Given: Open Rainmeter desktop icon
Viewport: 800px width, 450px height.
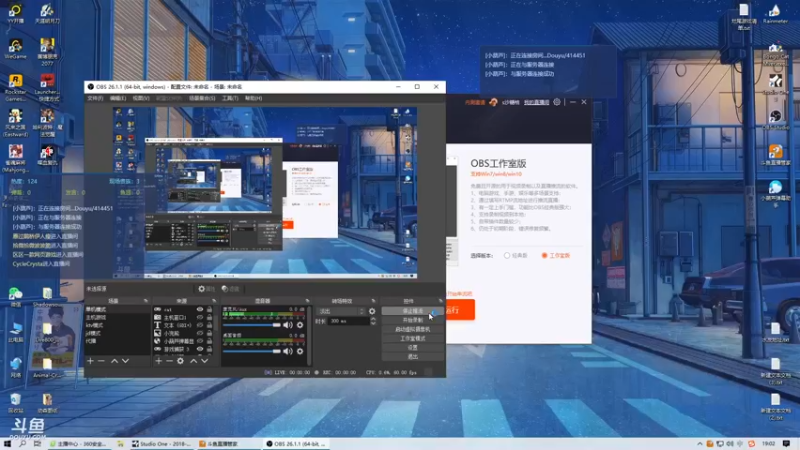Looking at the screenshot, I should (x=774, y=14).
